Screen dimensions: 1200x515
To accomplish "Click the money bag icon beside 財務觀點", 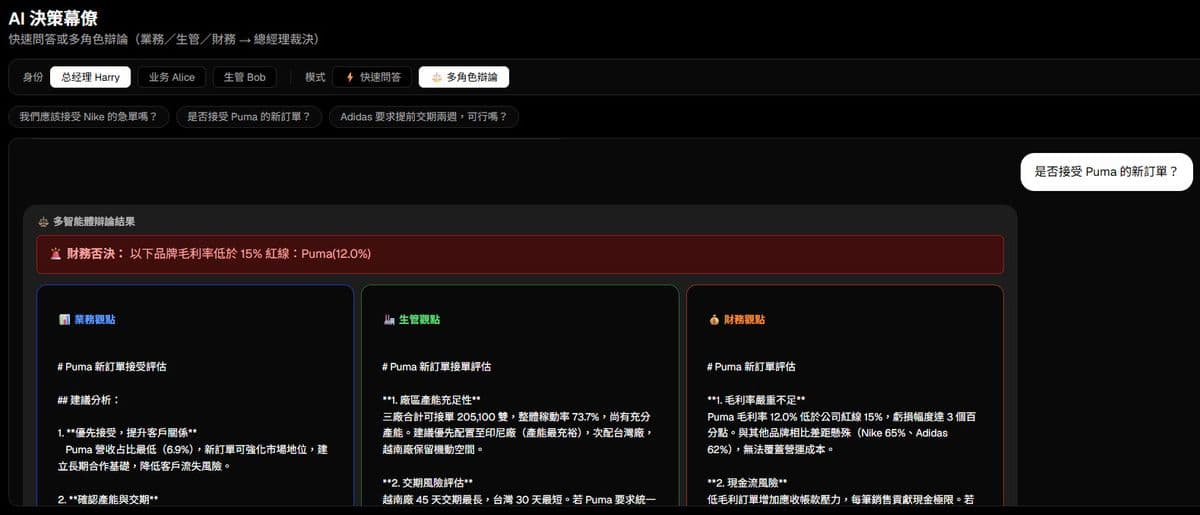I will [714, 320].
